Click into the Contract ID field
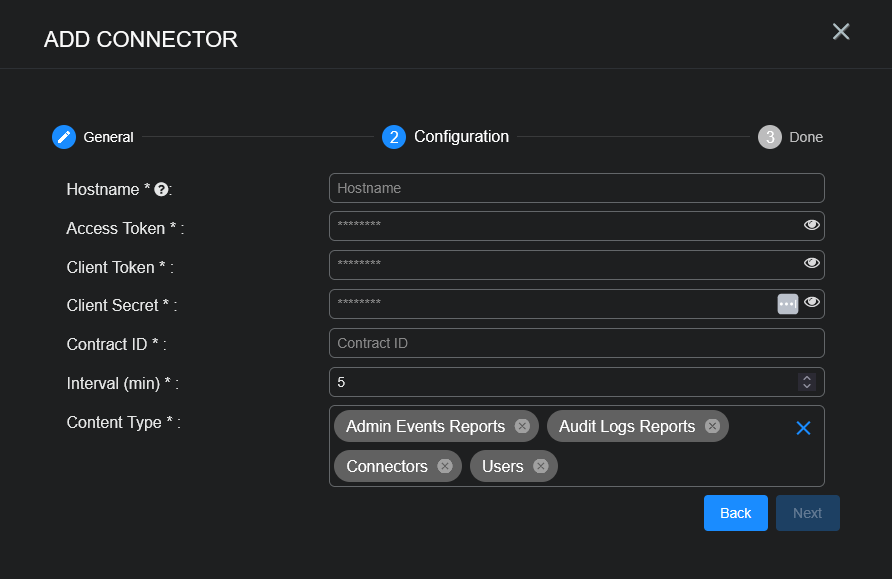 (576, 343)
